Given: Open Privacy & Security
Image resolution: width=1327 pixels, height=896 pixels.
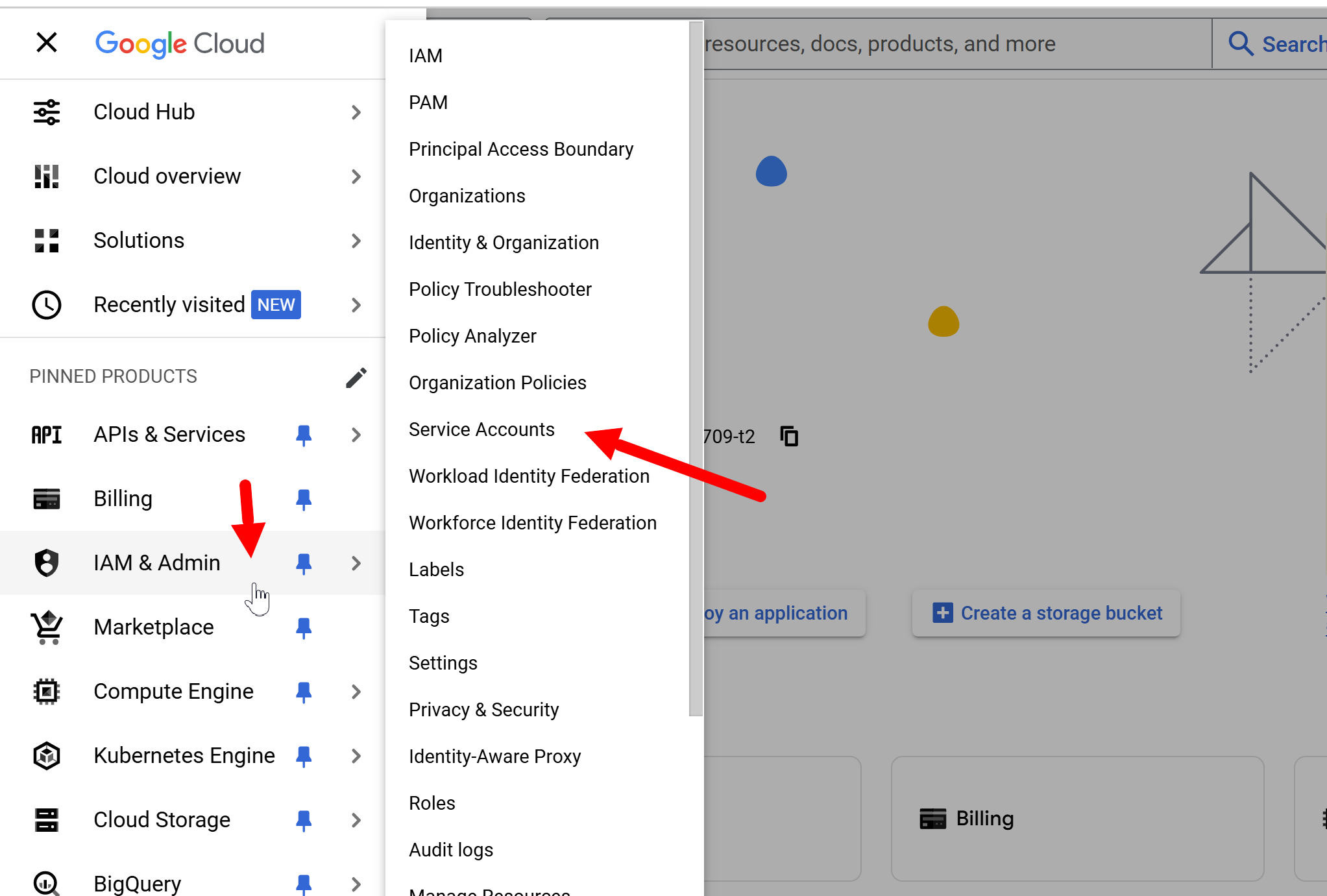Looking at the screenshot, I should tap(483, 710).
